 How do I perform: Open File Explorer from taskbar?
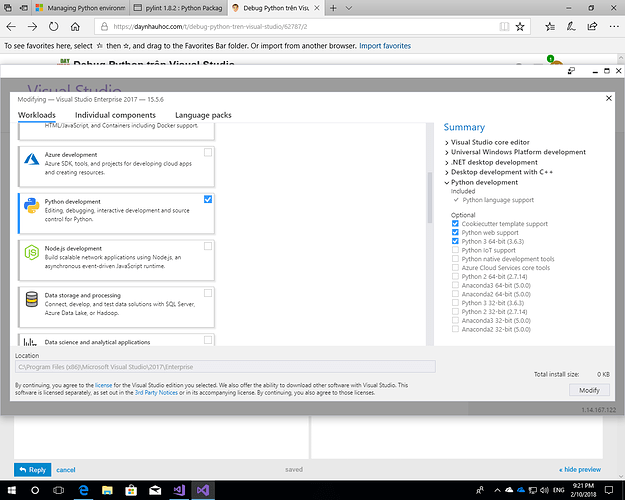click(107, 490)
